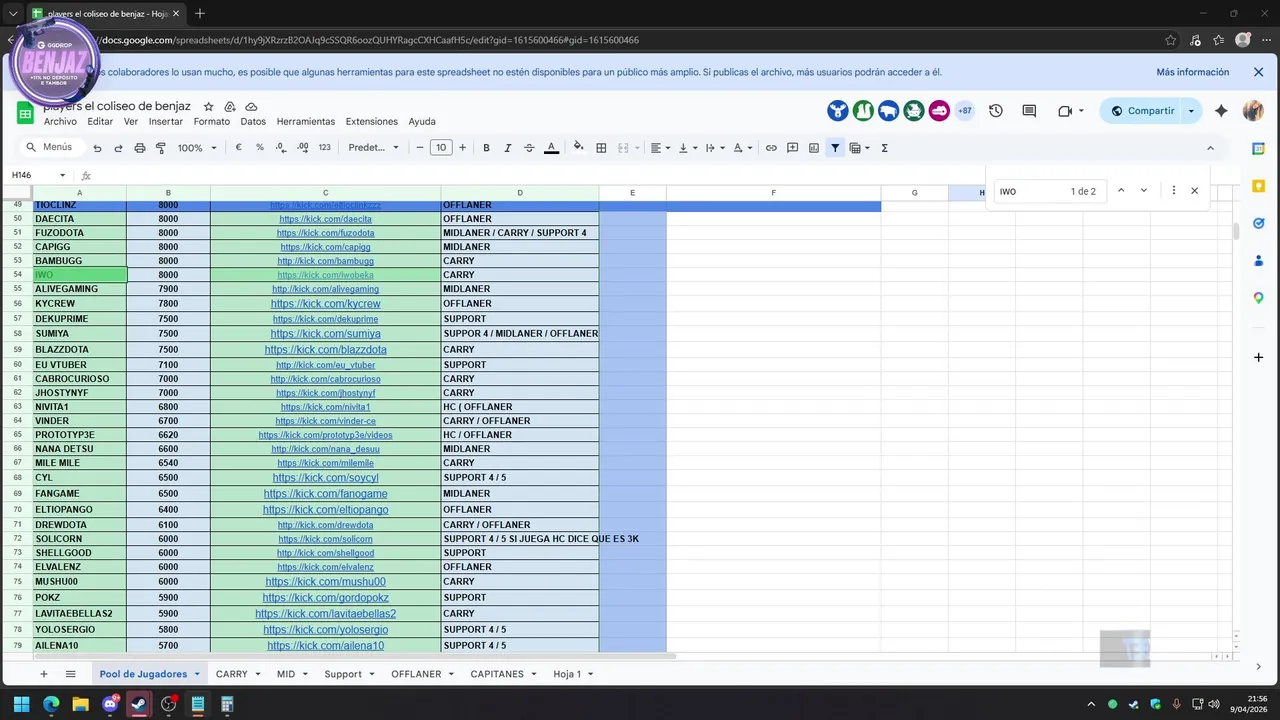Viewport: 1280px width, 720px height.
Task: Toggle bold formatting
Action: coord(486,148)
